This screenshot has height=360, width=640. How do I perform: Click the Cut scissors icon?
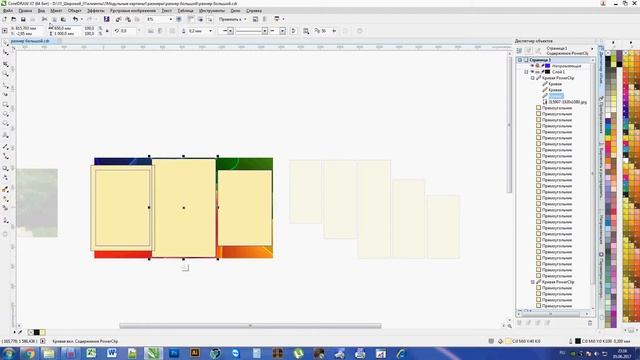pyautogui.click(x=44, y=19)
